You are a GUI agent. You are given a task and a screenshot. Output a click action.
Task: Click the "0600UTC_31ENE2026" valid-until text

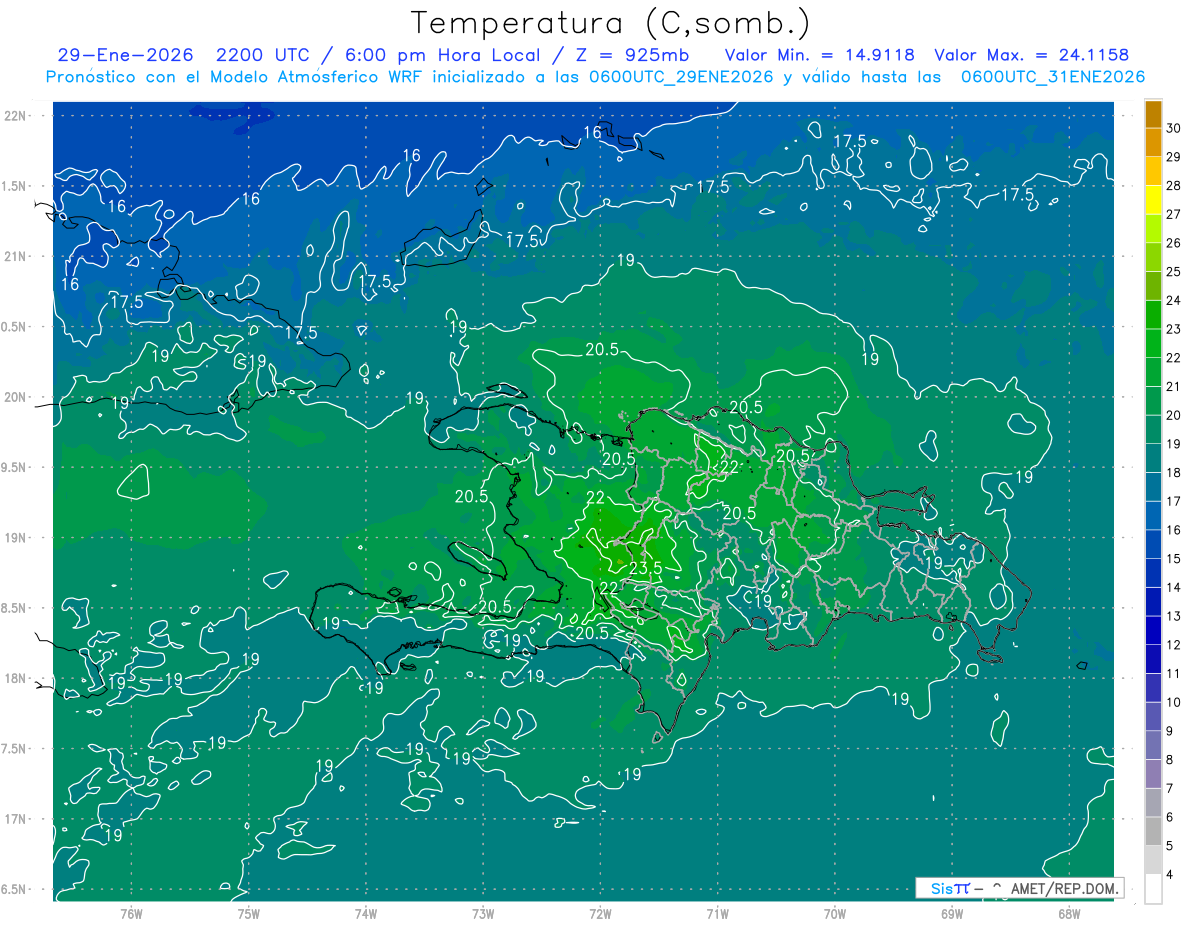(x=1053, y=77)
